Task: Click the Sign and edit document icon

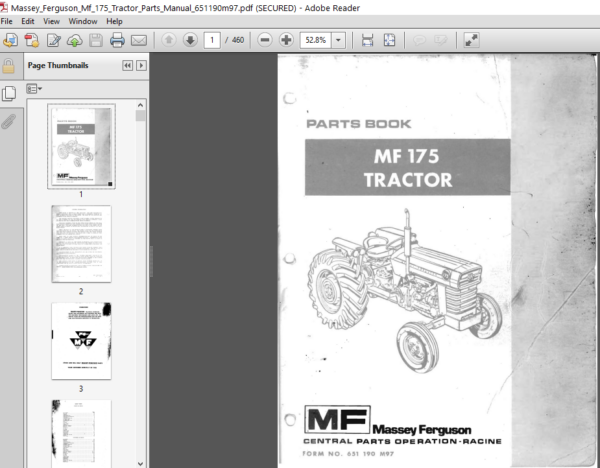Action: click(54, 40)
